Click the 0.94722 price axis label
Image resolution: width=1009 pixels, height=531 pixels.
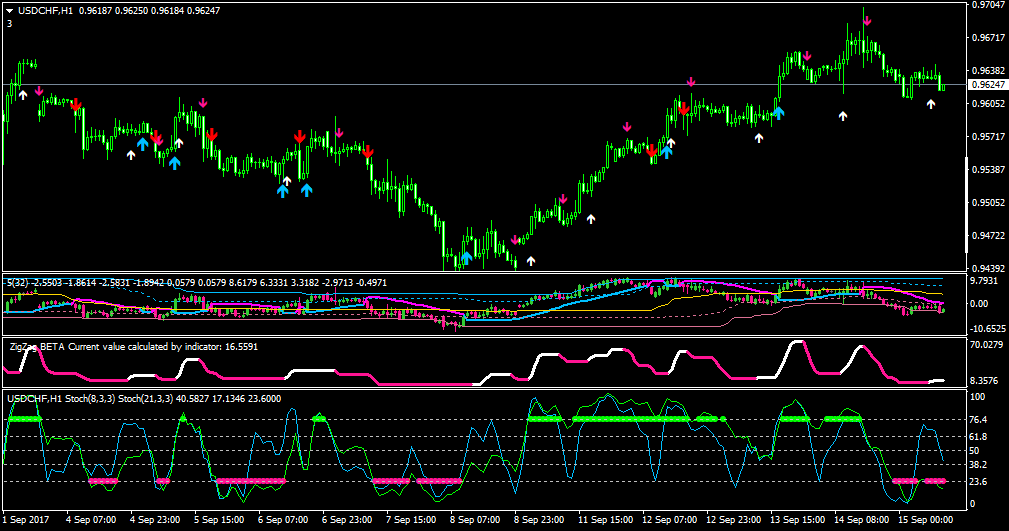(988, 236)
